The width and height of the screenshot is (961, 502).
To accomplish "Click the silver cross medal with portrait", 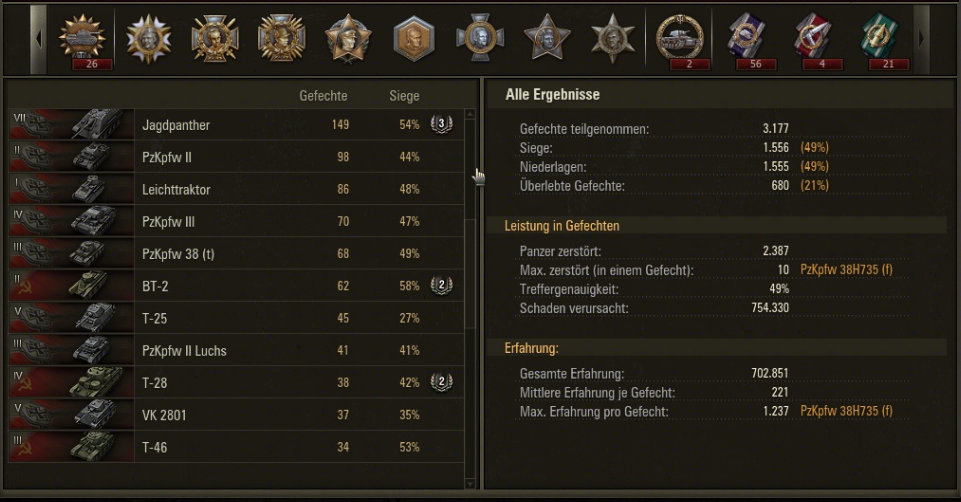I will (x=480, y=38).
